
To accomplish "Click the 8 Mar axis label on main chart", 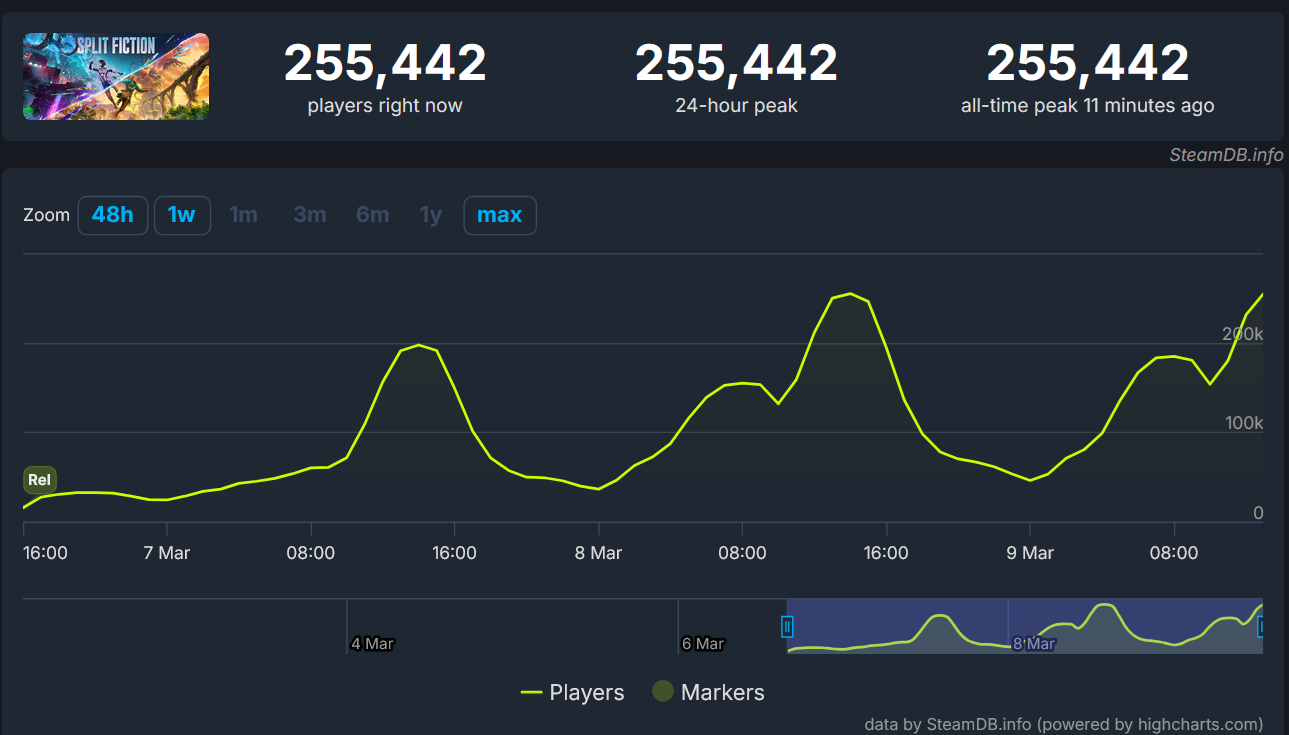I will (x=598, y=552).
